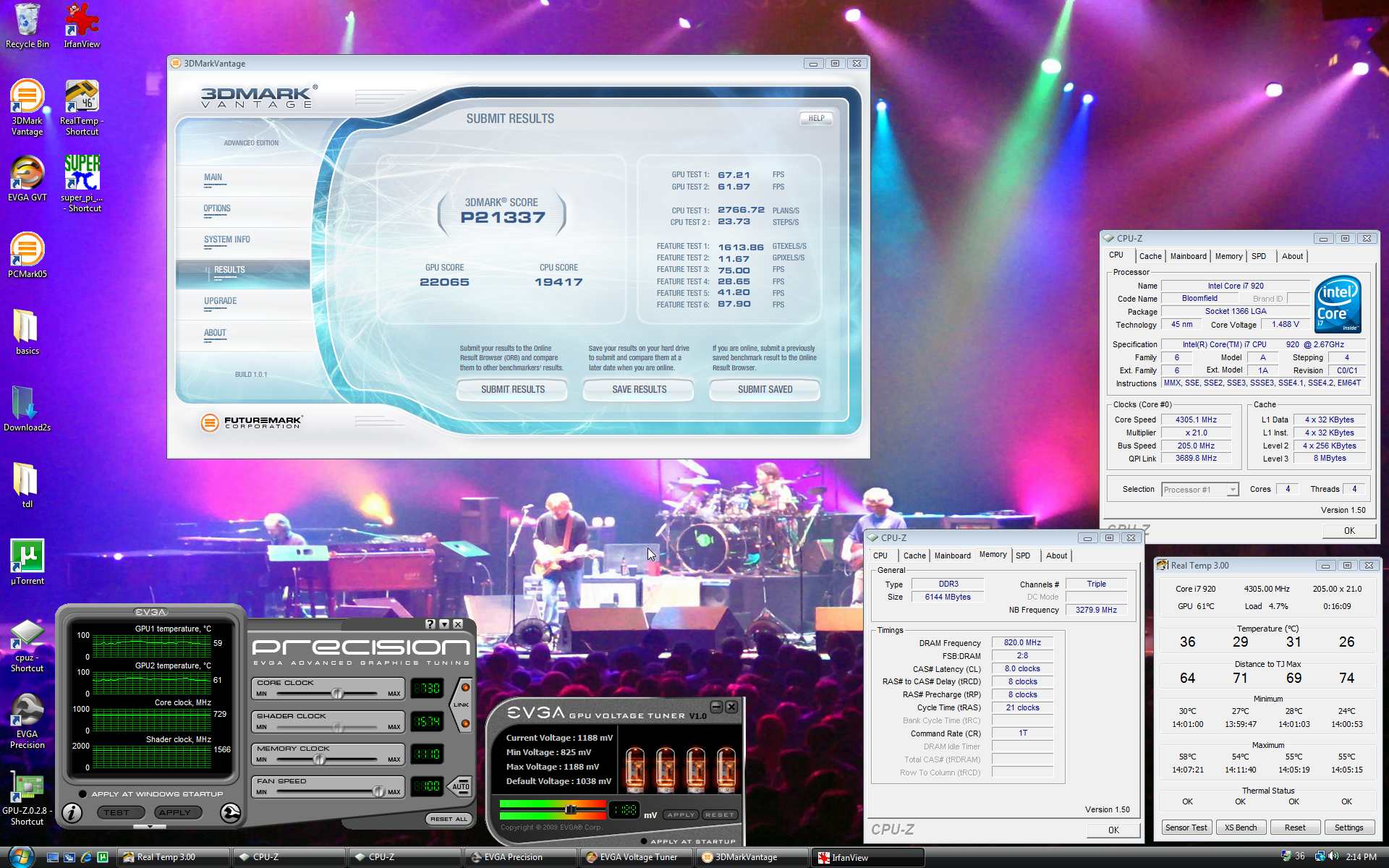Switch to the Mainboard tab in top CPU-Z

[1188, 256]
